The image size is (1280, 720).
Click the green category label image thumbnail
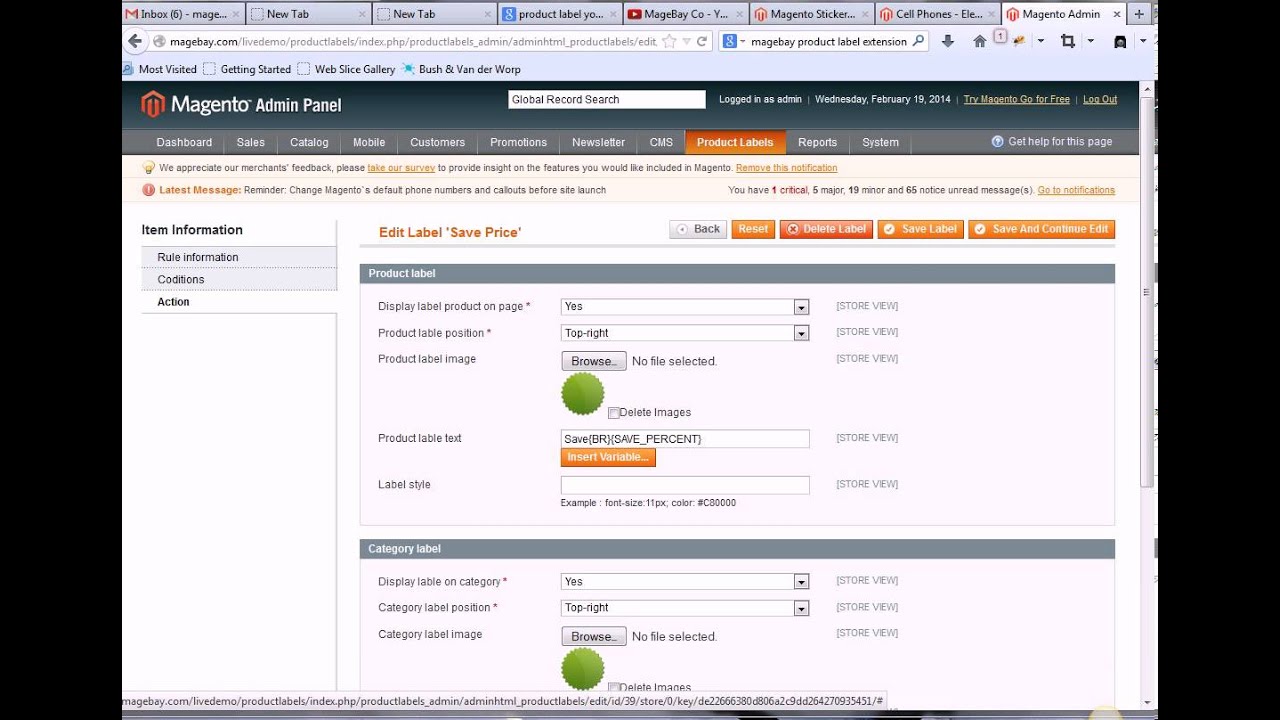pos(583,668)
